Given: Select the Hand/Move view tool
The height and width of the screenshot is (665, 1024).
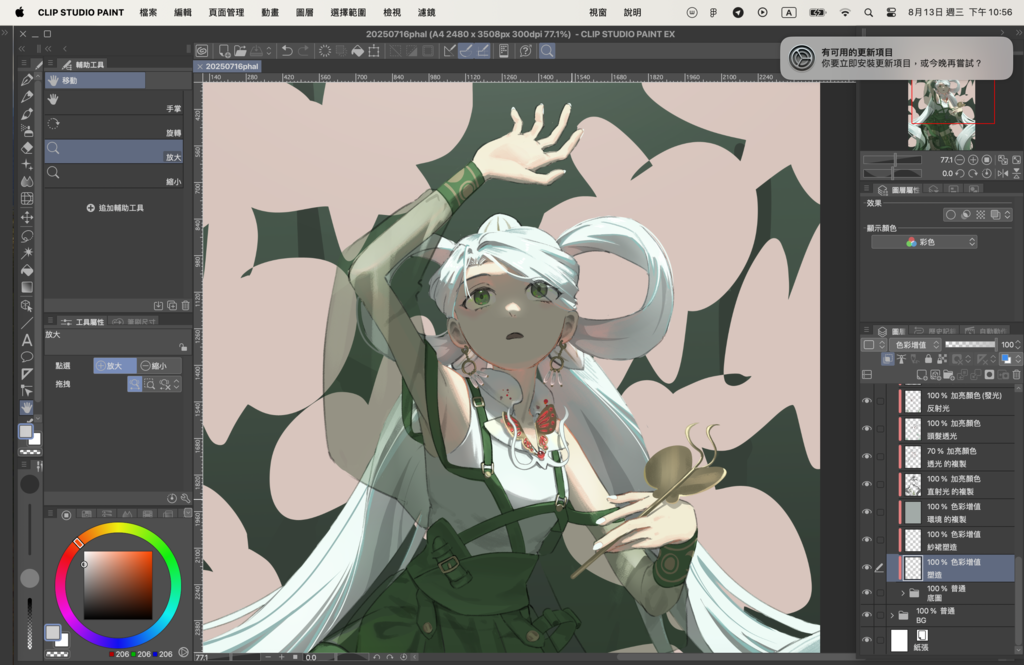Looking at the screenshot, I should (27, 408).
